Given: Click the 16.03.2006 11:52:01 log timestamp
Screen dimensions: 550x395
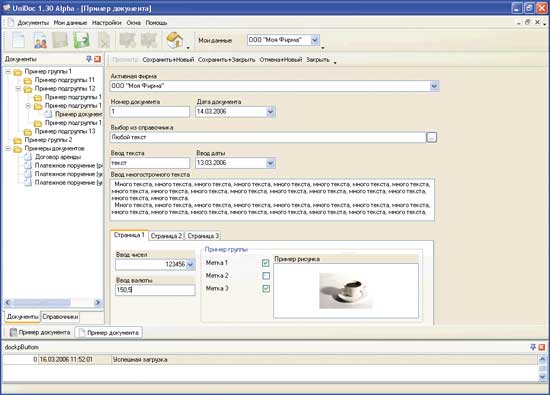Looking at the screenshot, I should (x=66, y=360).
